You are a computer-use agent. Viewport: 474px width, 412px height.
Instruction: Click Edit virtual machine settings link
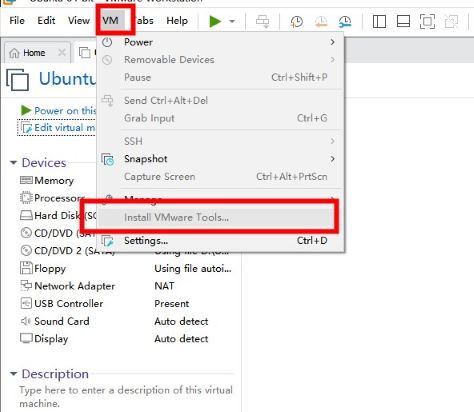[57, 128]
